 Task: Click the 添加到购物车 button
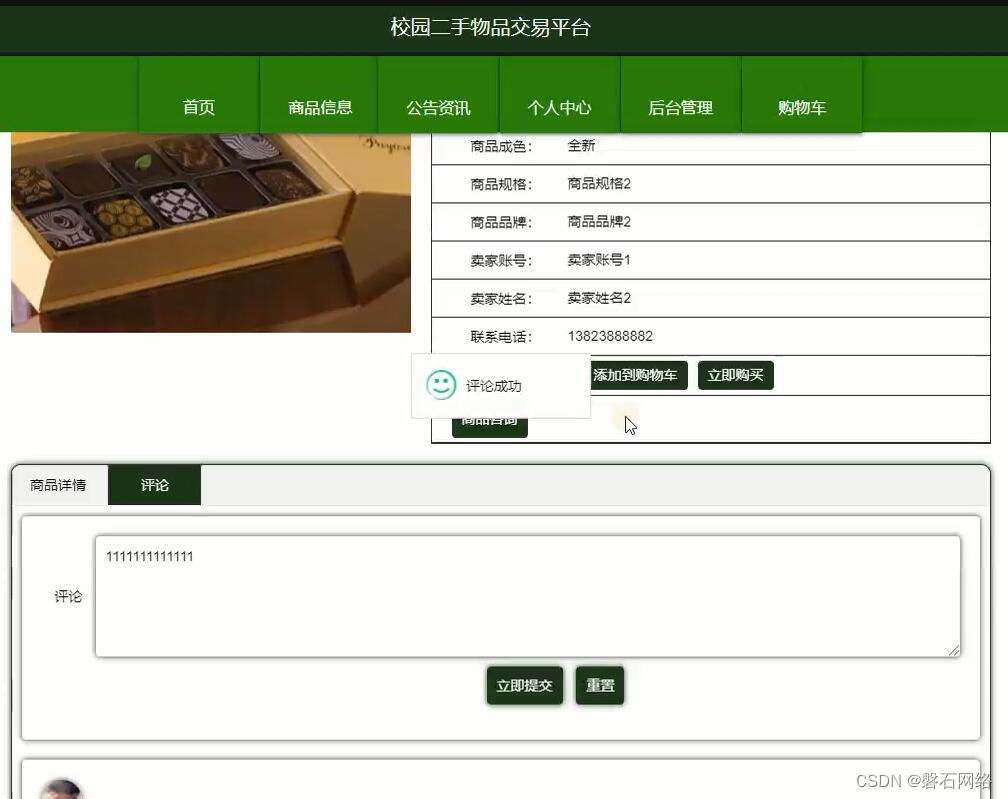pyautogui.click(x=638, y=375)
